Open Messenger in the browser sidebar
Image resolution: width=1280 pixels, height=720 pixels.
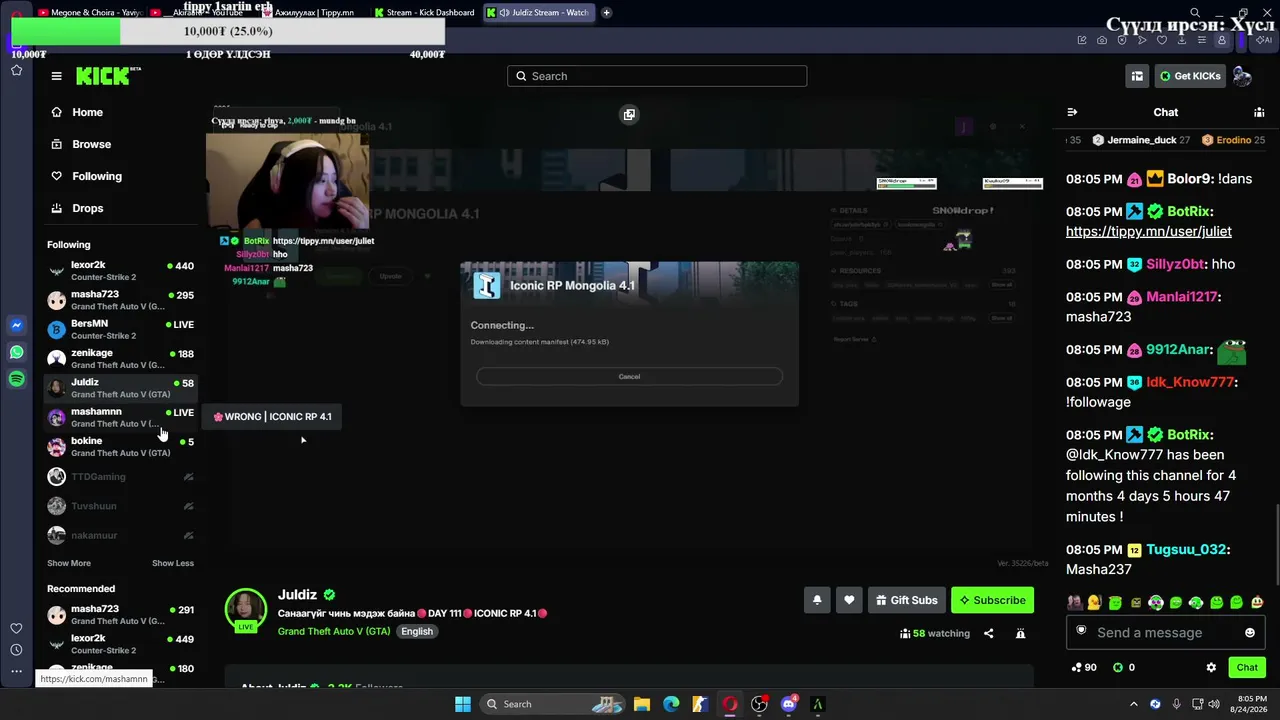17,325
